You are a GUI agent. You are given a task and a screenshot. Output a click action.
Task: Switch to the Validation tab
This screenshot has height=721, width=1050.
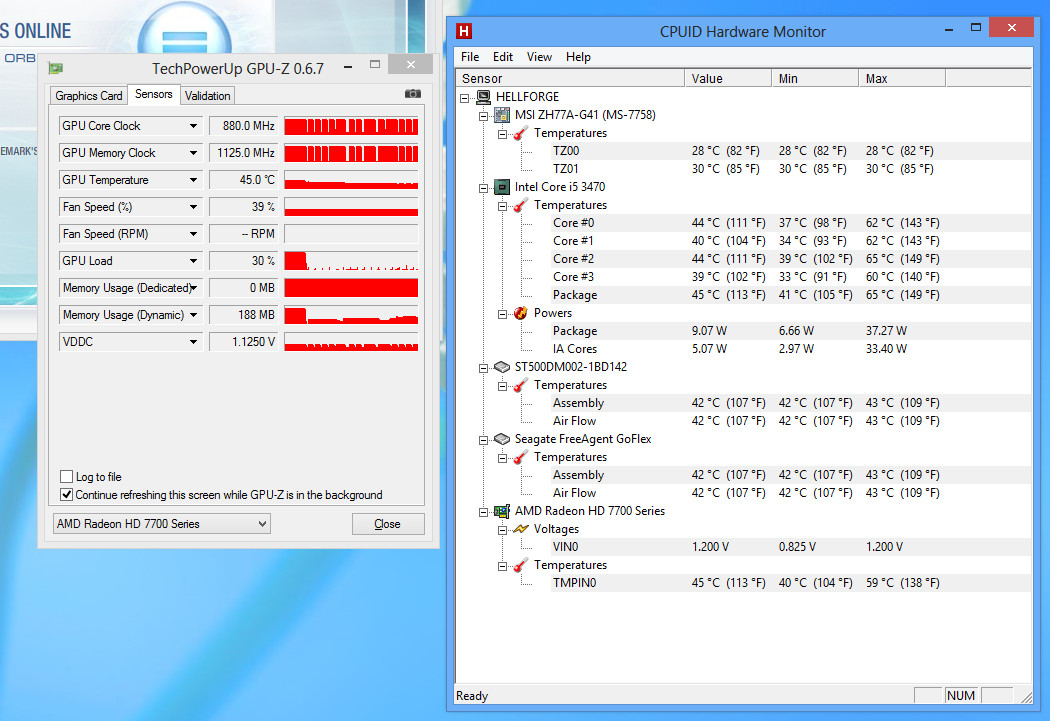[207, 96]
